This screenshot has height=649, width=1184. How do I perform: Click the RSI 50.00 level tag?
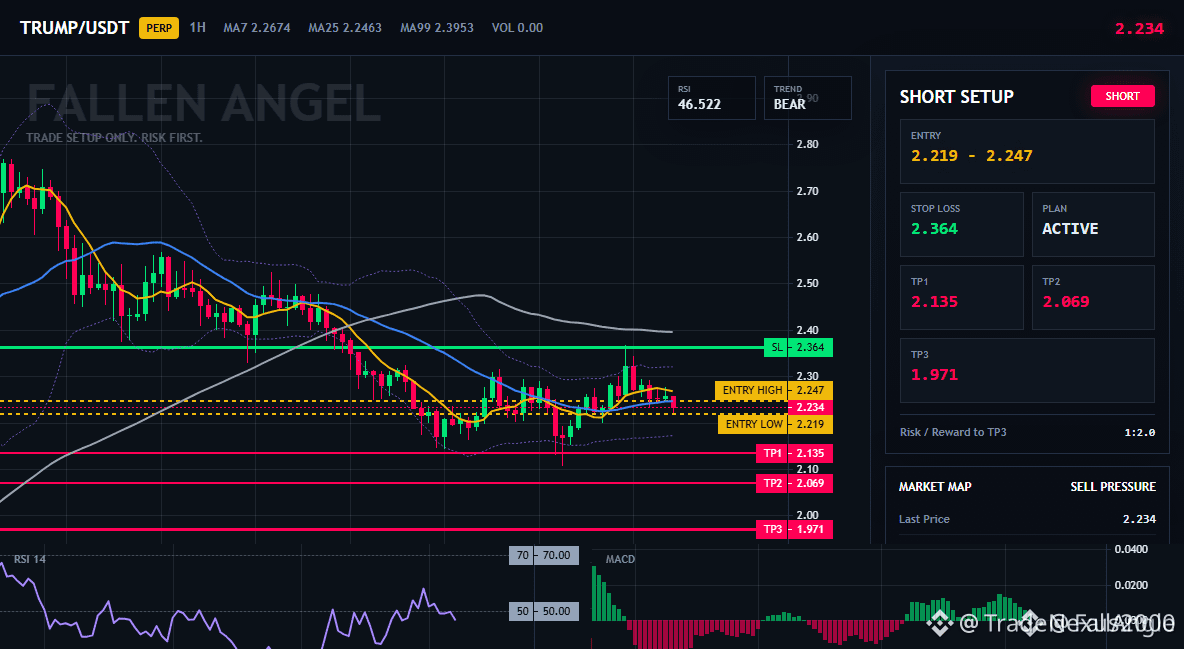coord(544,610)
